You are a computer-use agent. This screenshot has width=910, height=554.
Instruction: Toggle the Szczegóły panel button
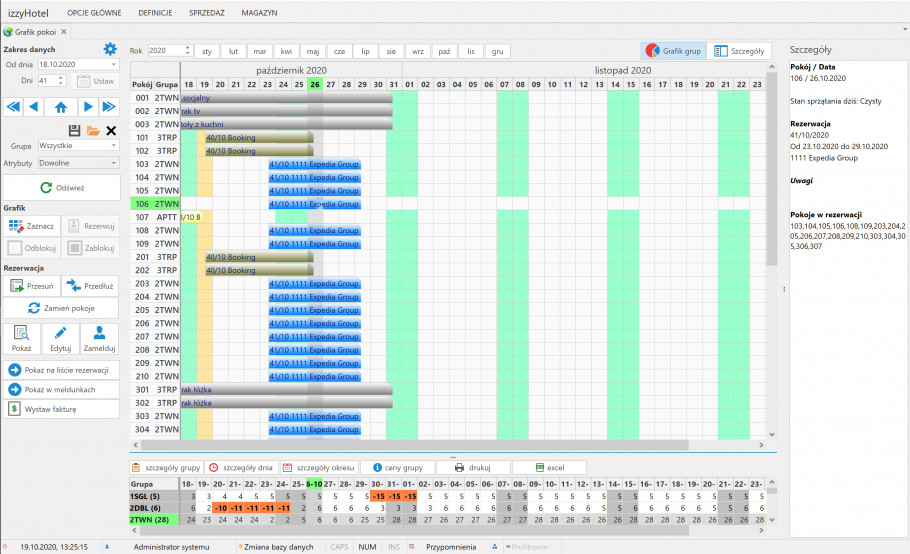pos(741,50)
